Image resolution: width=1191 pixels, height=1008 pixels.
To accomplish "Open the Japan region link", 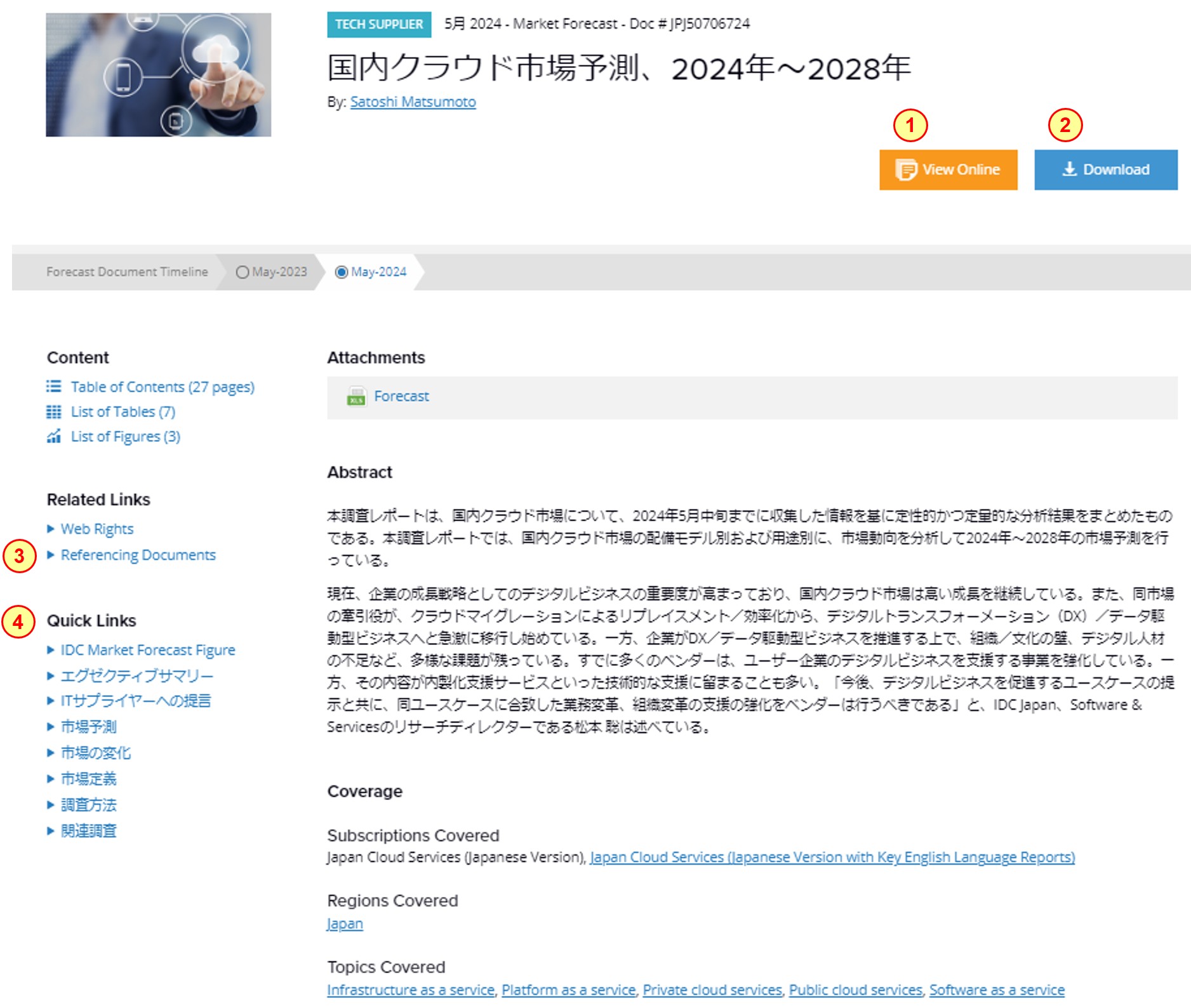I will 345,924.
